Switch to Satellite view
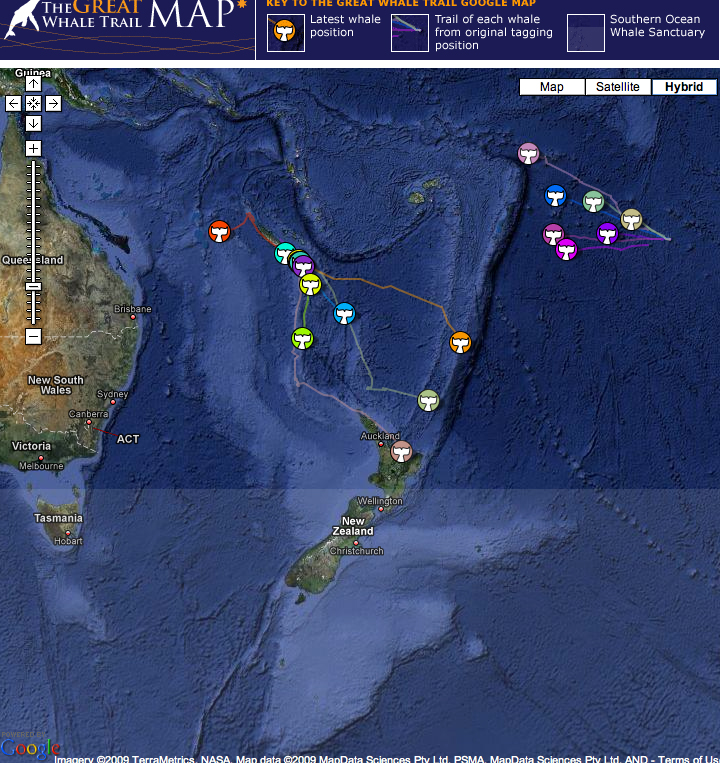This screenshot has height=763, width=720. click(618, 87)
